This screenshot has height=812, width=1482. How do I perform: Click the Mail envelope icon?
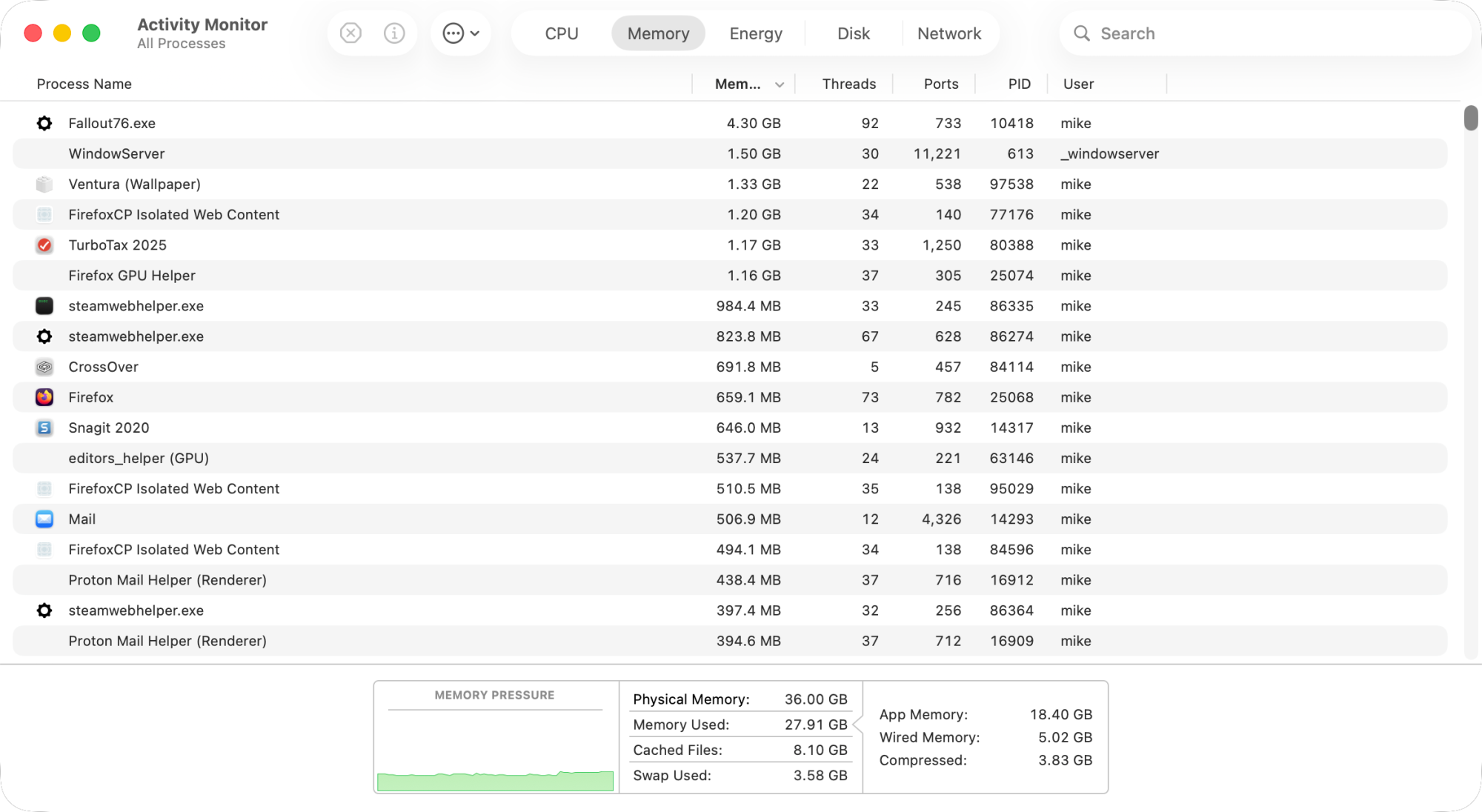click(44, 519)
